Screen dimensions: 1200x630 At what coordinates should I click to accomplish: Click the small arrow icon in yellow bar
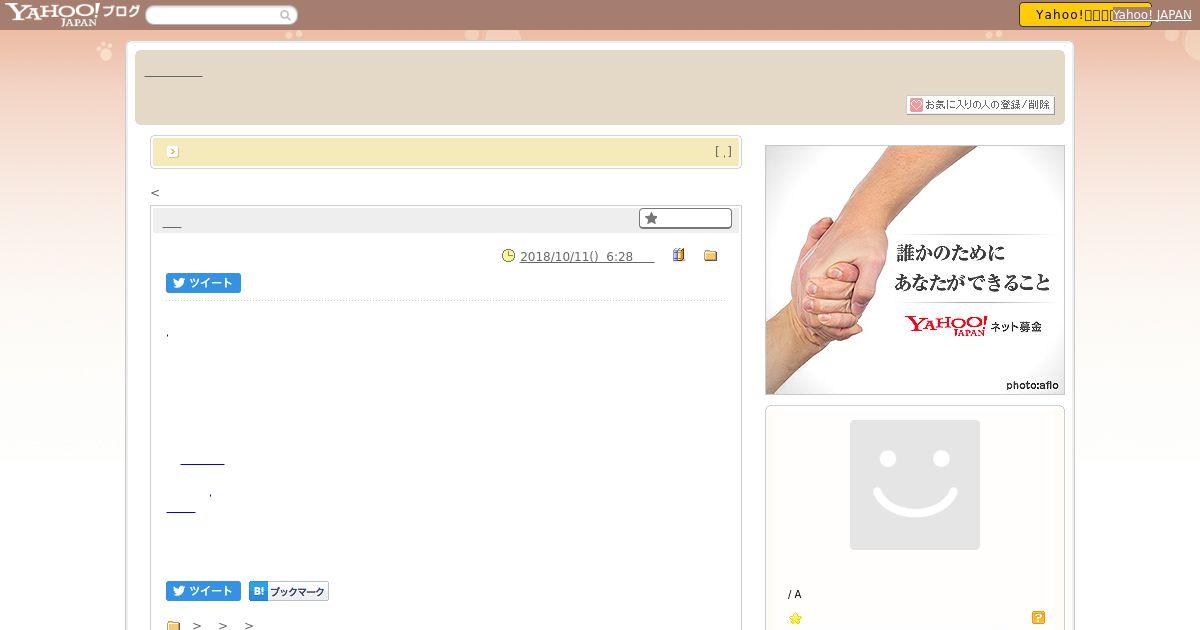coord(172,152)
